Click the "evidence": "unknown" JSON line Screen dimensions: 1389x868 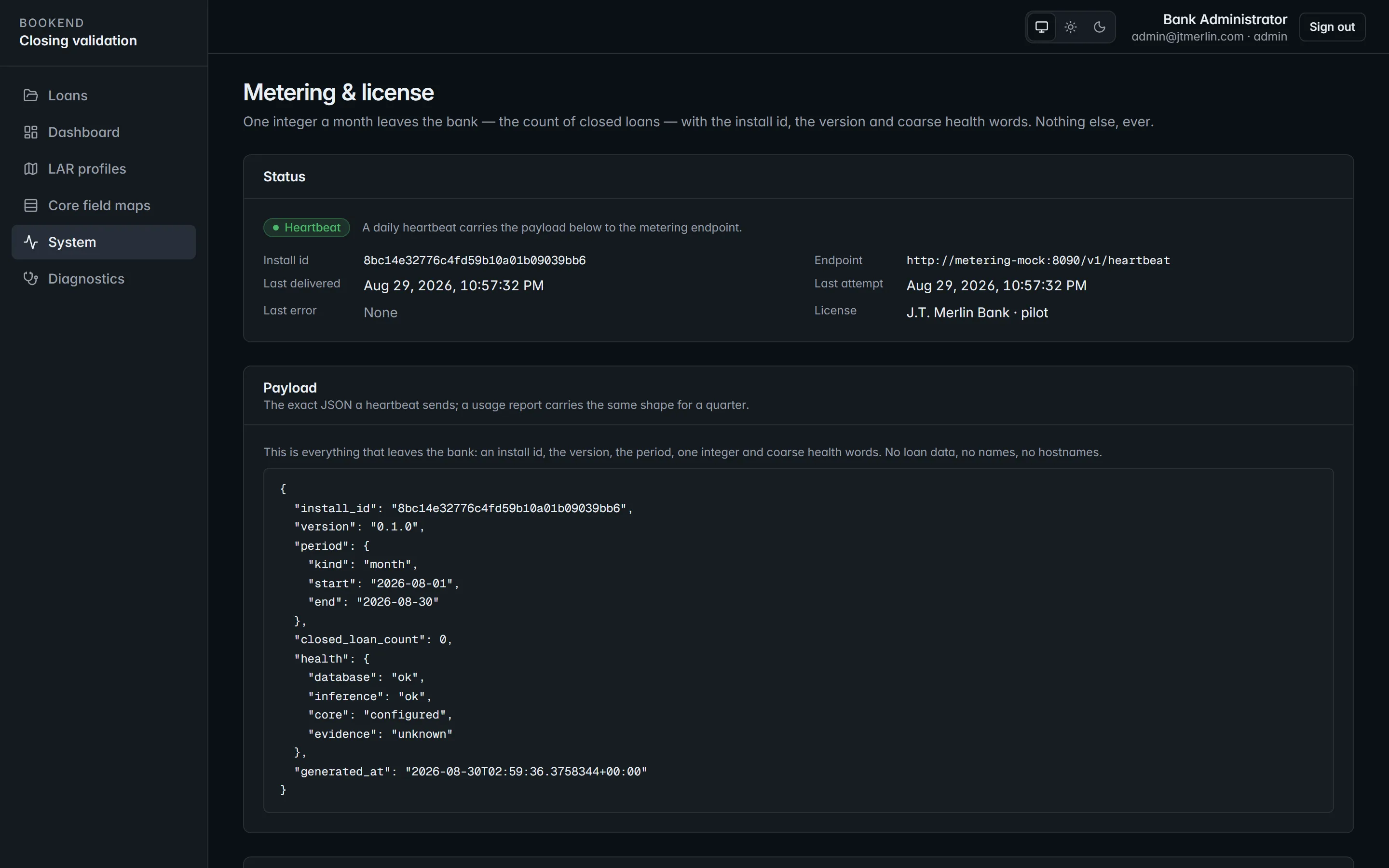coord(380,734)
